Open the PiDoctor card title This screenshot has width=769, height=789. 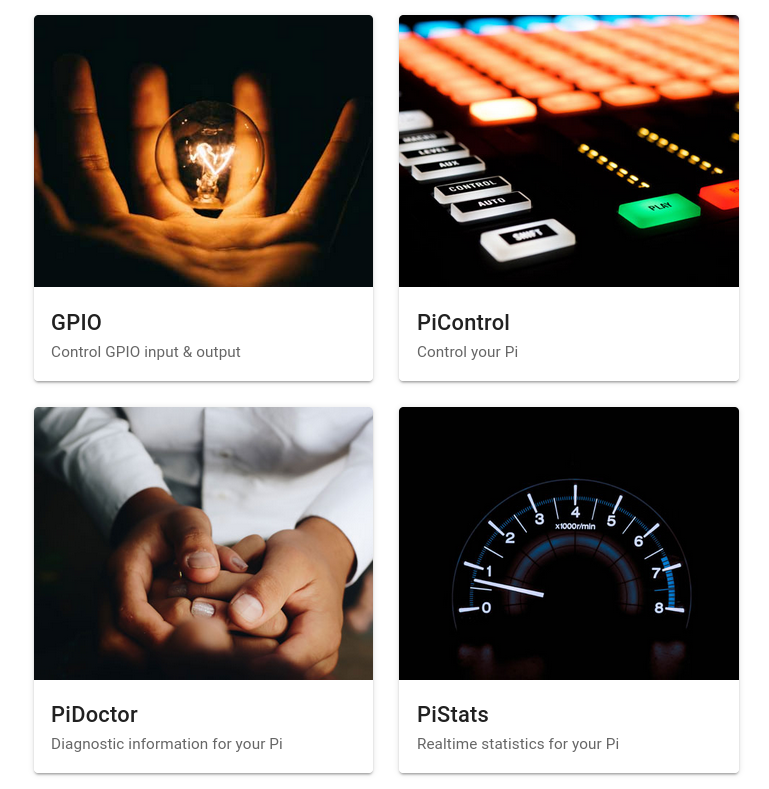[x=94, y=715]
